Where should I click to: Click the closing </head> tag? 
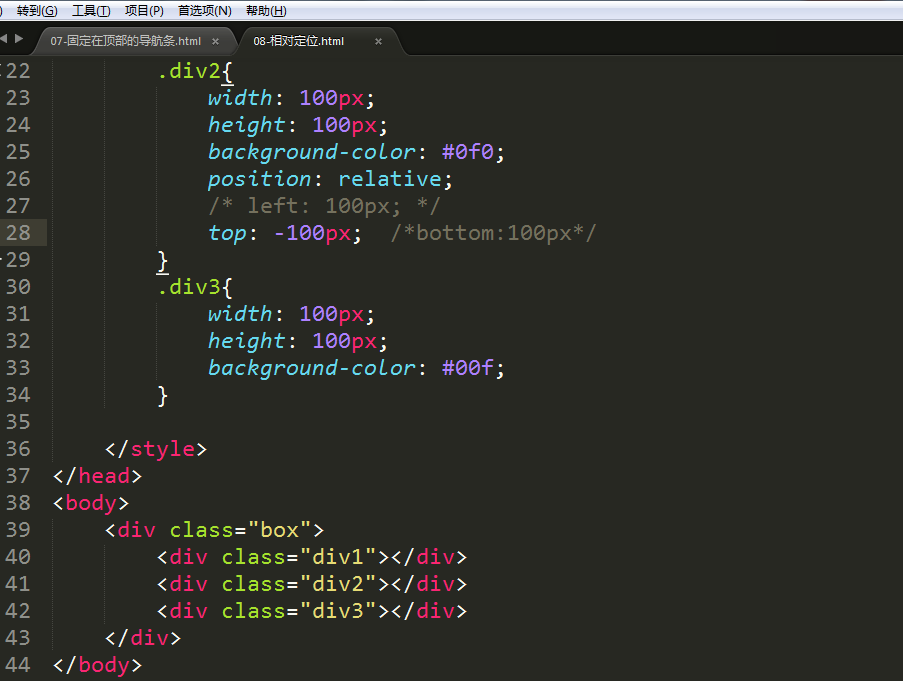tap(97, 476)
